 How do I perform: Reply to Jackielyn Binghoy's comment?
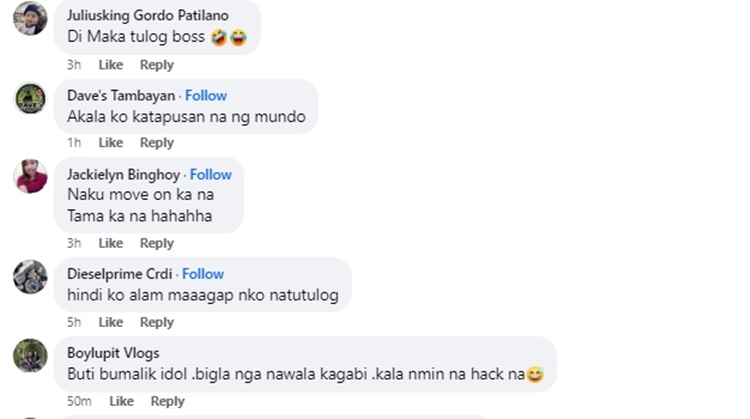[x=157, y=243]
